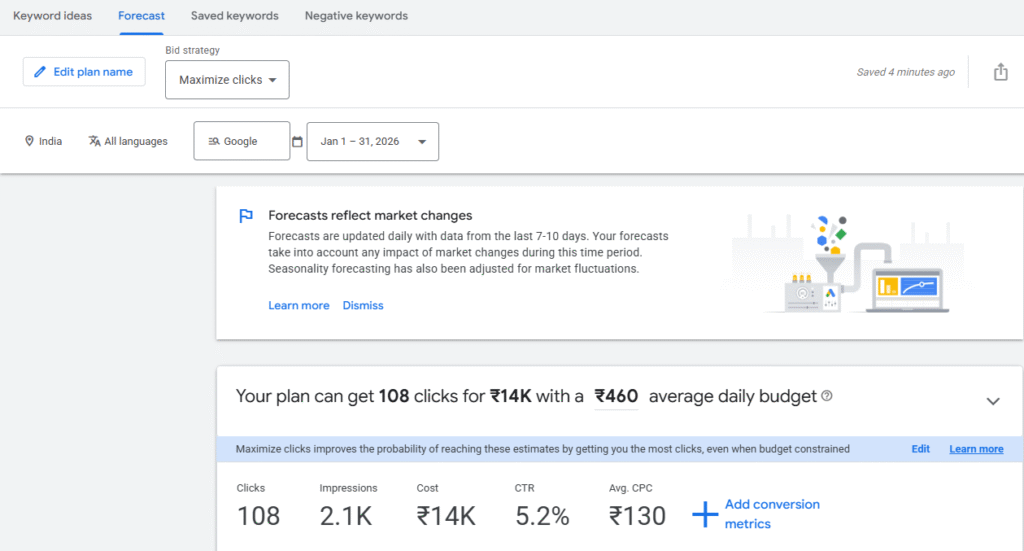1024x551 pixels.
Task: Edit the ₹460 average daily budget value
Action: point(616,396)
